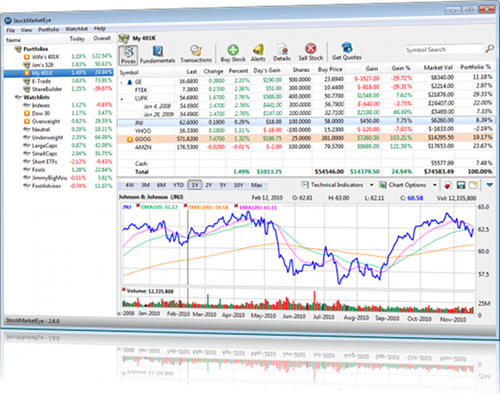Sort by the Day's Gain column header

(x=267, y=70)
